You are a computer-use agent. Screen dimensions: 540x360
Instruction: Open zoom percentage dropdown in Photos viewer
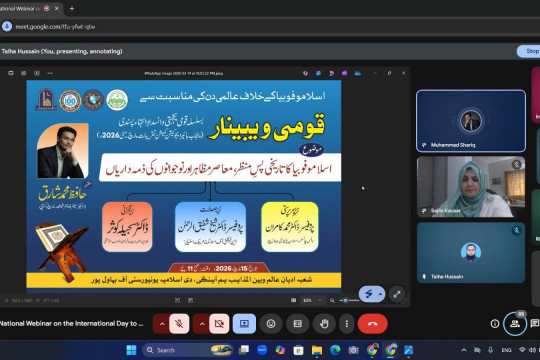[x=313, y=300]
